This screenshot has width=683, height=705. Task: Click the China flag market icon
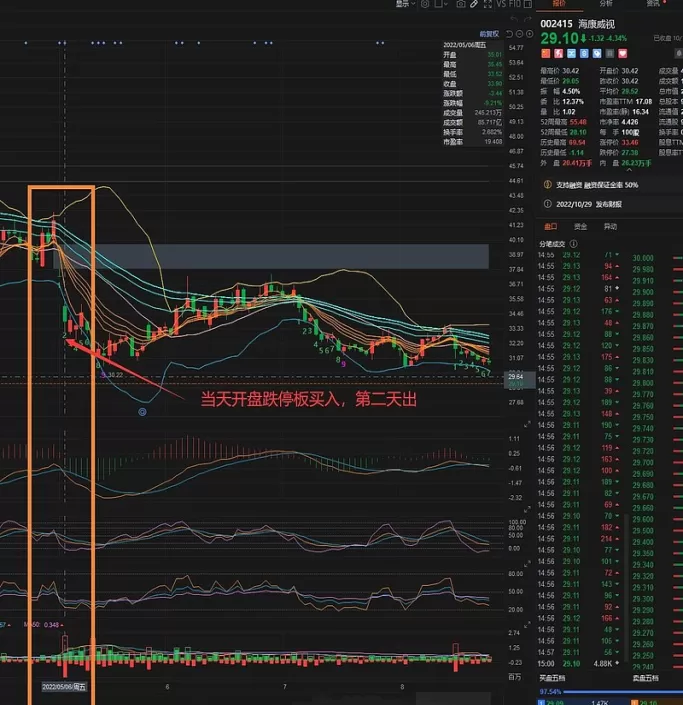545,54
